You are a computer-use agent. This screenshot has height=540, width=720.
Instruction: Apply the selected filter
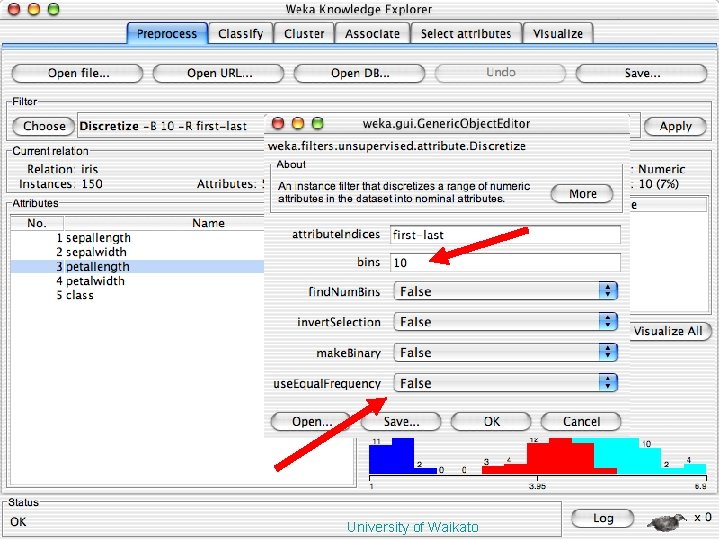pos(675,126)
